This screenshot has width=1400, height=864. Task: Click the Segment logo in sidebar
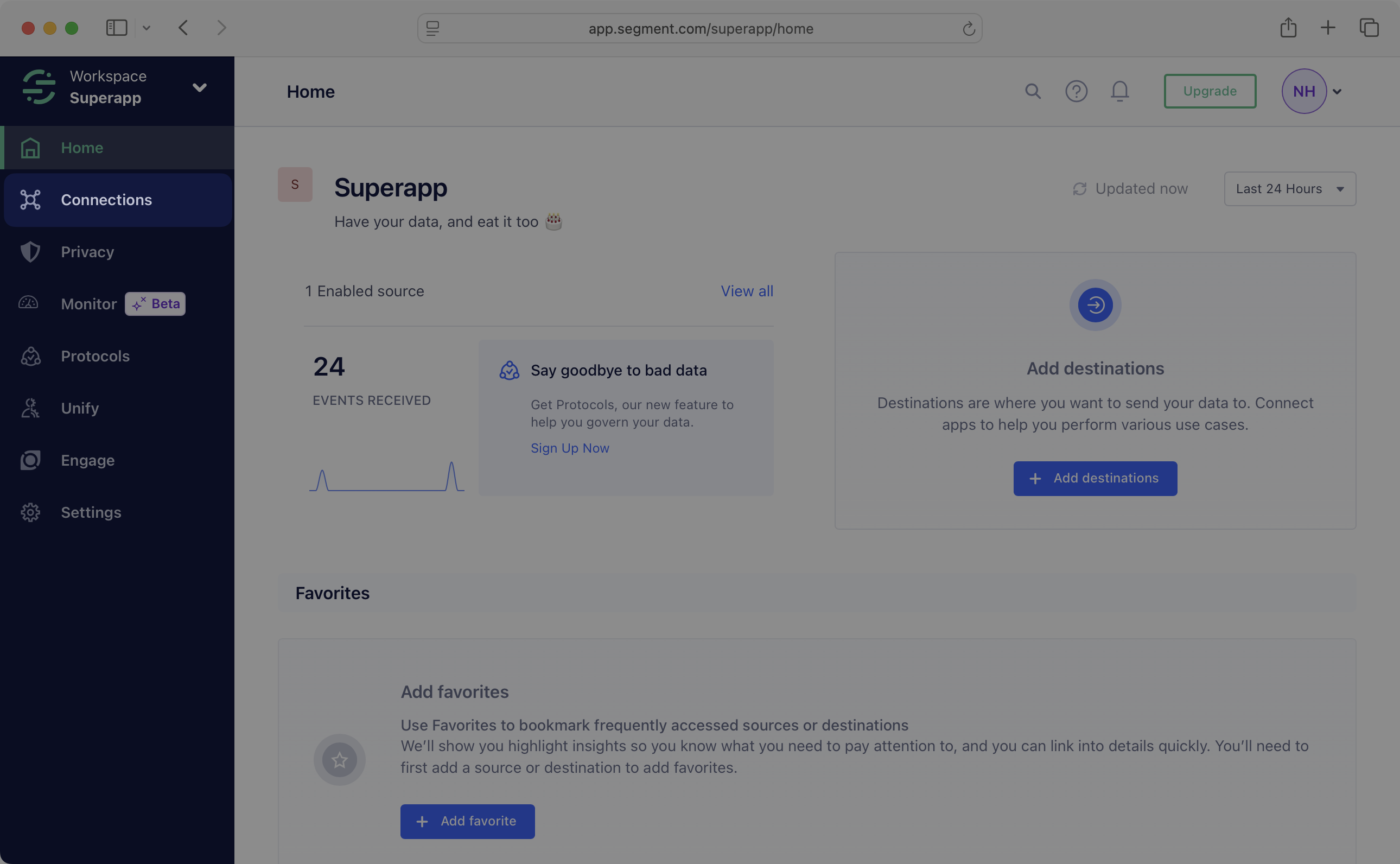39,87
